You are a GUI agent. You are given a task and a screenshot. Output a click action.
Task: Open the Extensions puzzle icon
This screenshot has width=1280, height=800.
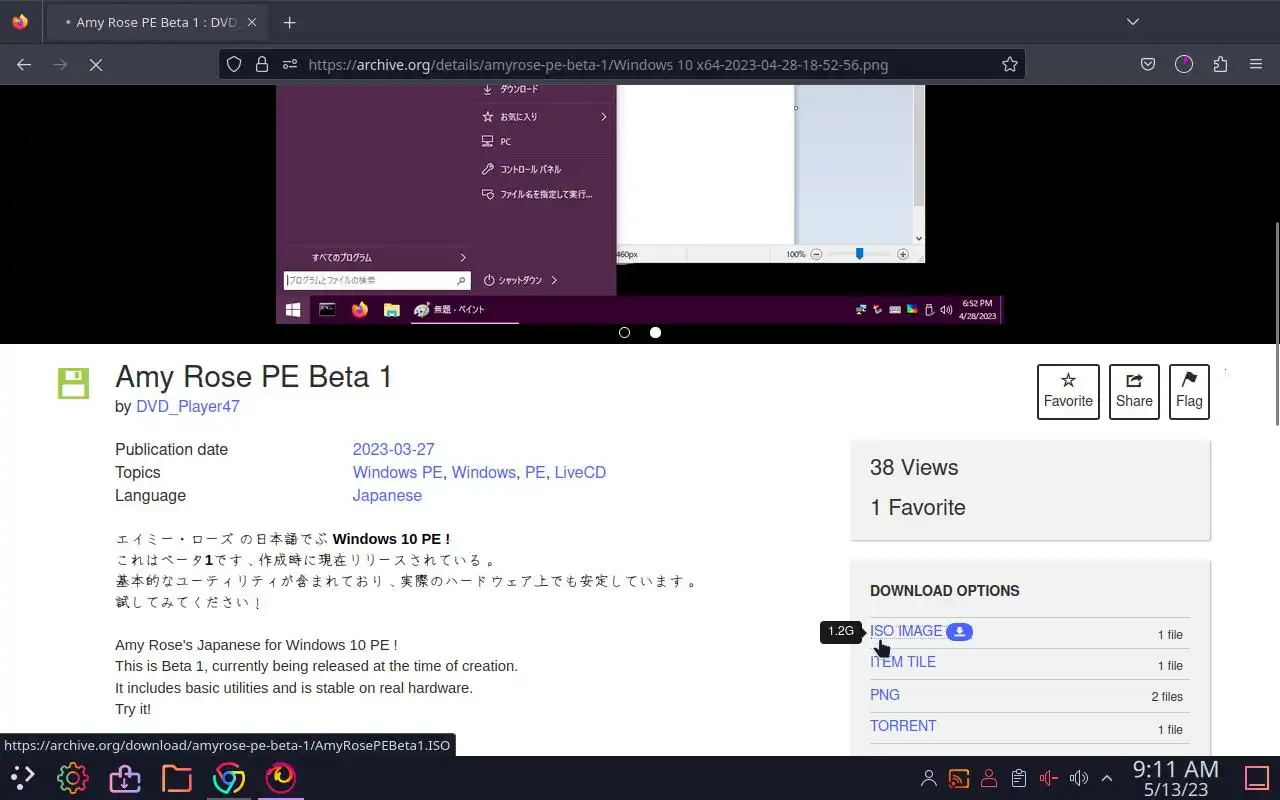coord(1220,64)
